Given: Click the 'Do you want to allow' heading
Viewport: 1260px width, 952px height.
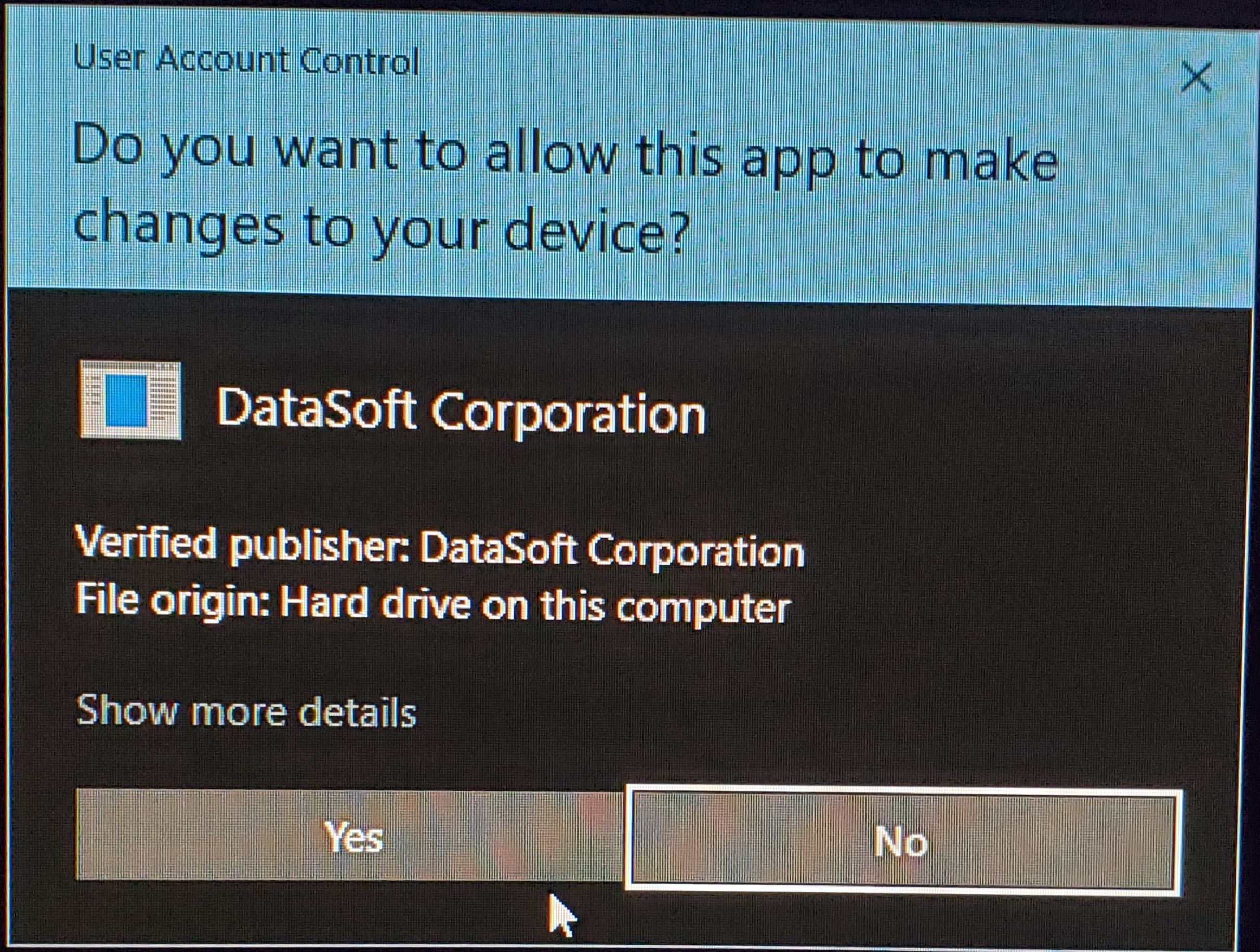Looking at the screenshot, I should 566,188.
